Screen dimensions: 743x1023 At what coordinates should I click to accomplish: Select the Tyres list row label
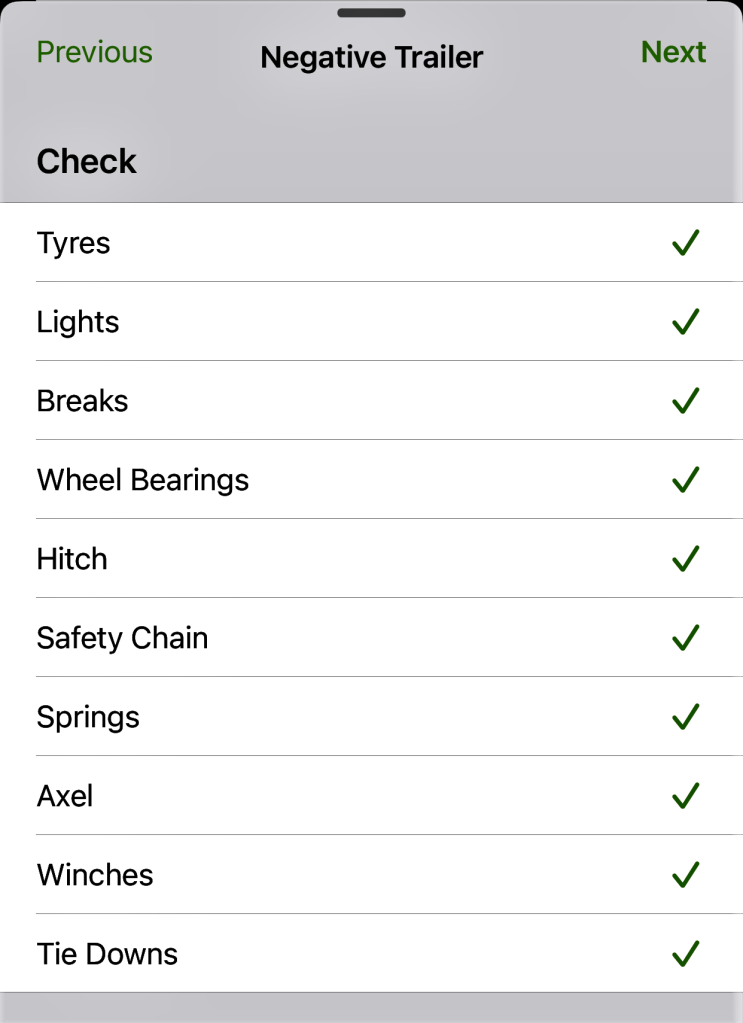click(x=74, y=243)
